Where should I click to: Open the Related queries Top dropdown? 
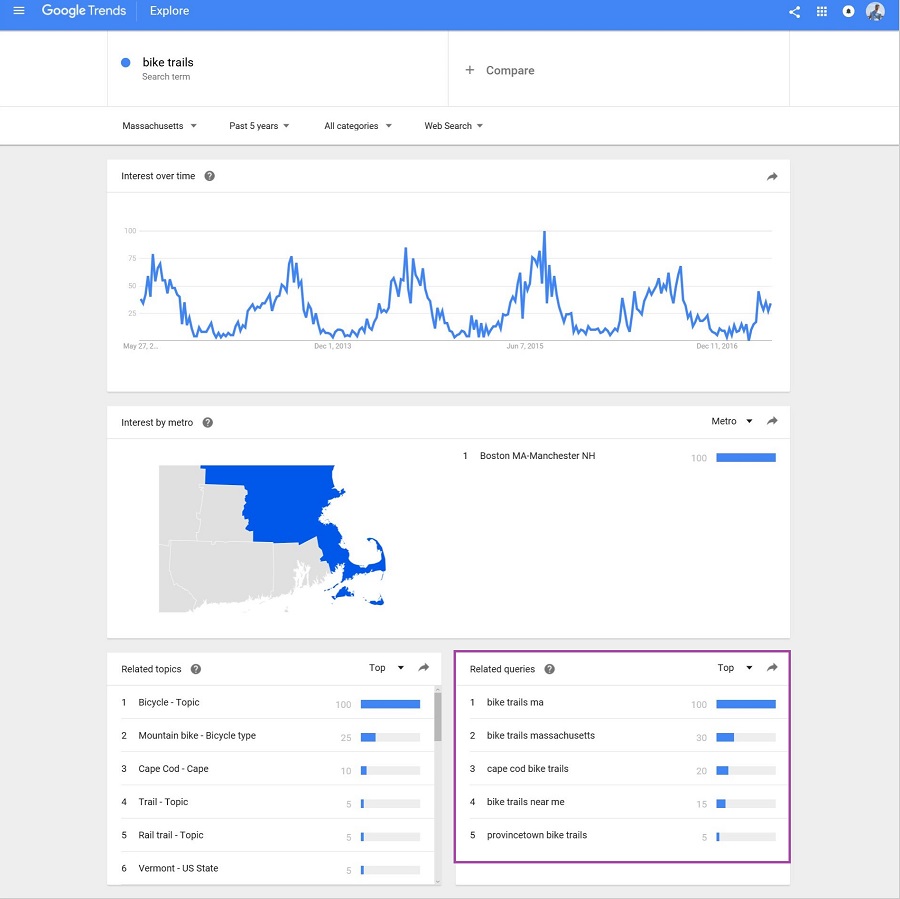[735, 668]
